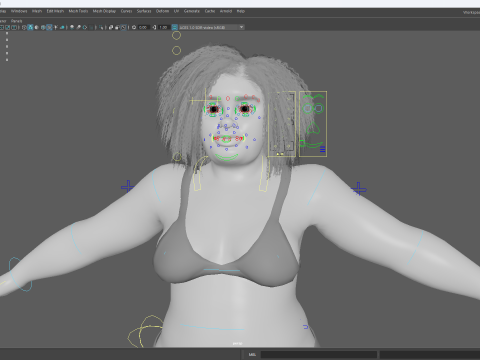
Task: Select the blue circular wrist control
Action: point(20,274)
